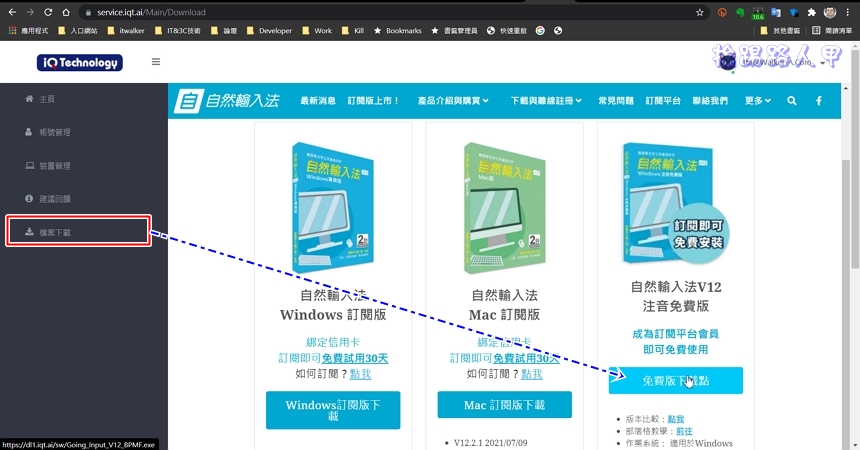Expand the 產品介紹與購買 dropdown menu
The image size is (860, 450).
(x=453, y=100)
